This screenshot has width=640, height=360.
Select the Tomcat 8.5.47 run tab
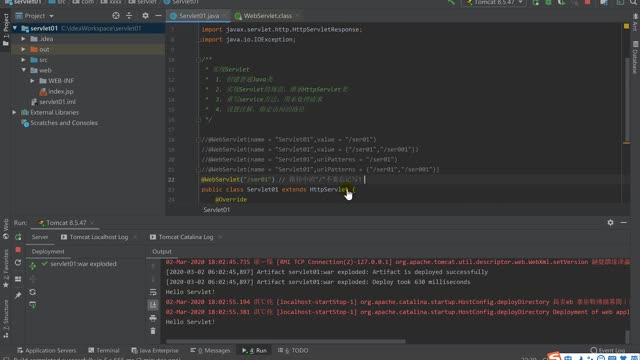pos(66,222)
